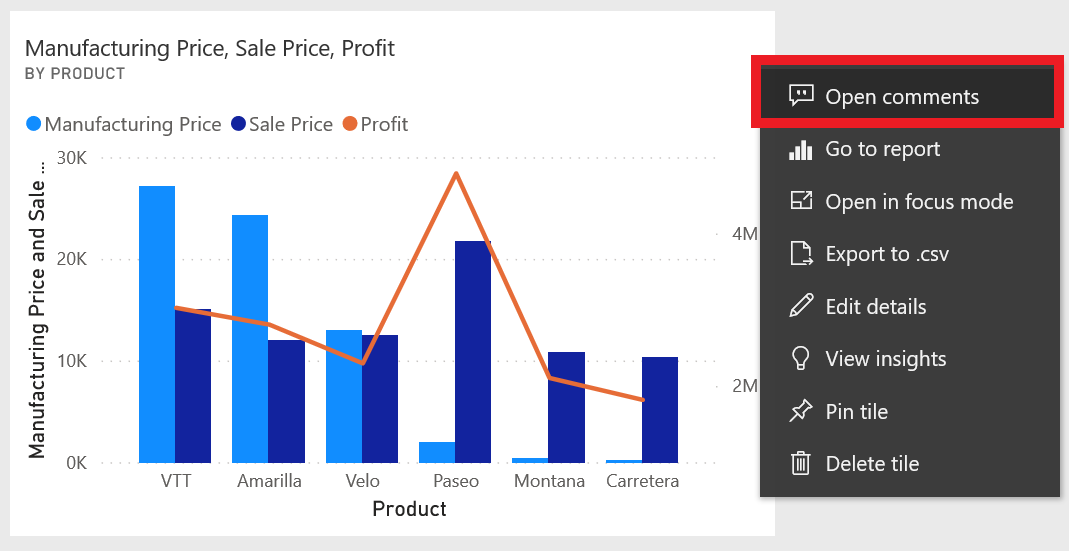Click the Profit line peak above Paseo

coord(456,174)
